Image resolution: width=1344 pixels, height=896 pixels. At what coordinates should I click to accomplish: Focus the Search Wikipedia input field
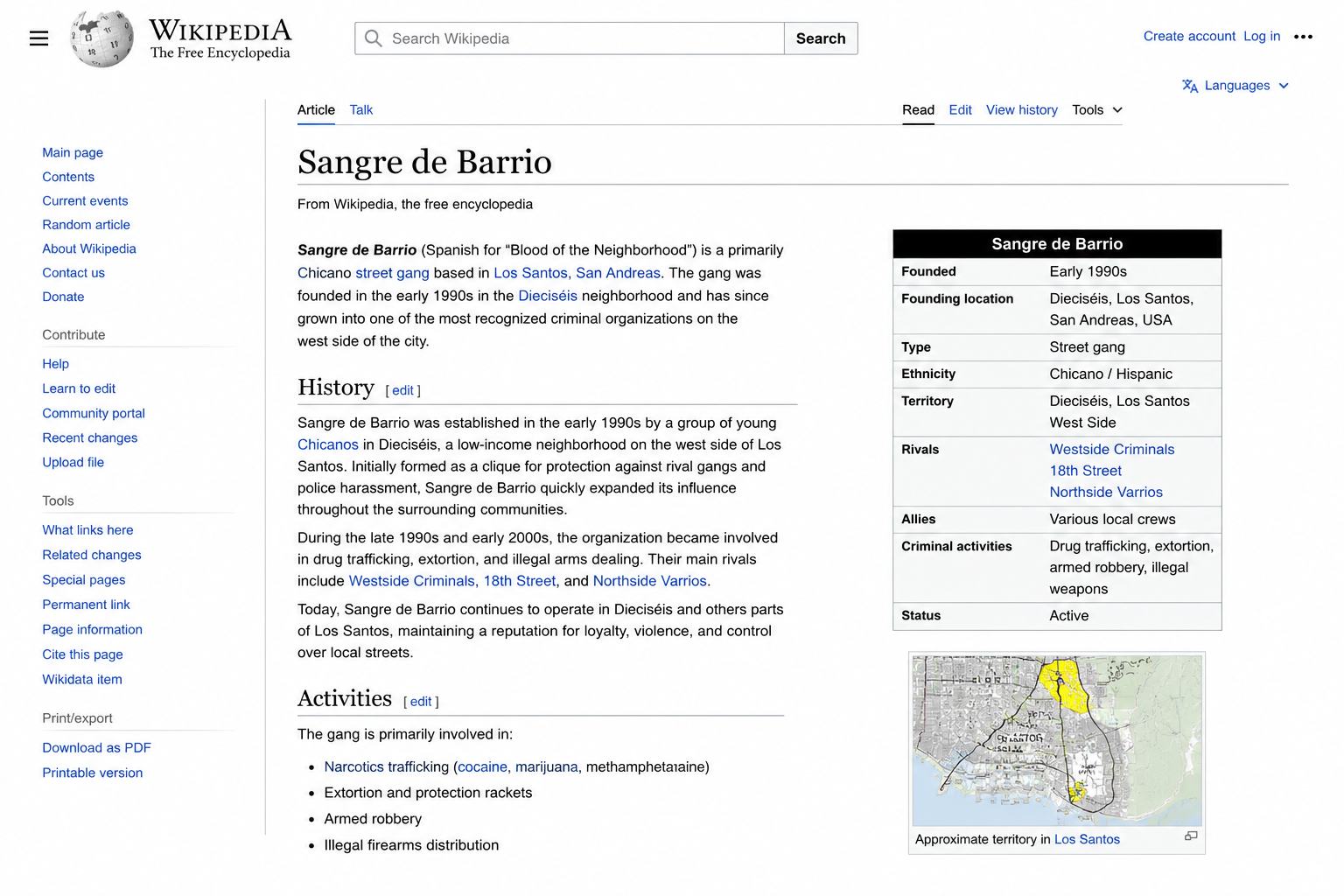(570, 38)
